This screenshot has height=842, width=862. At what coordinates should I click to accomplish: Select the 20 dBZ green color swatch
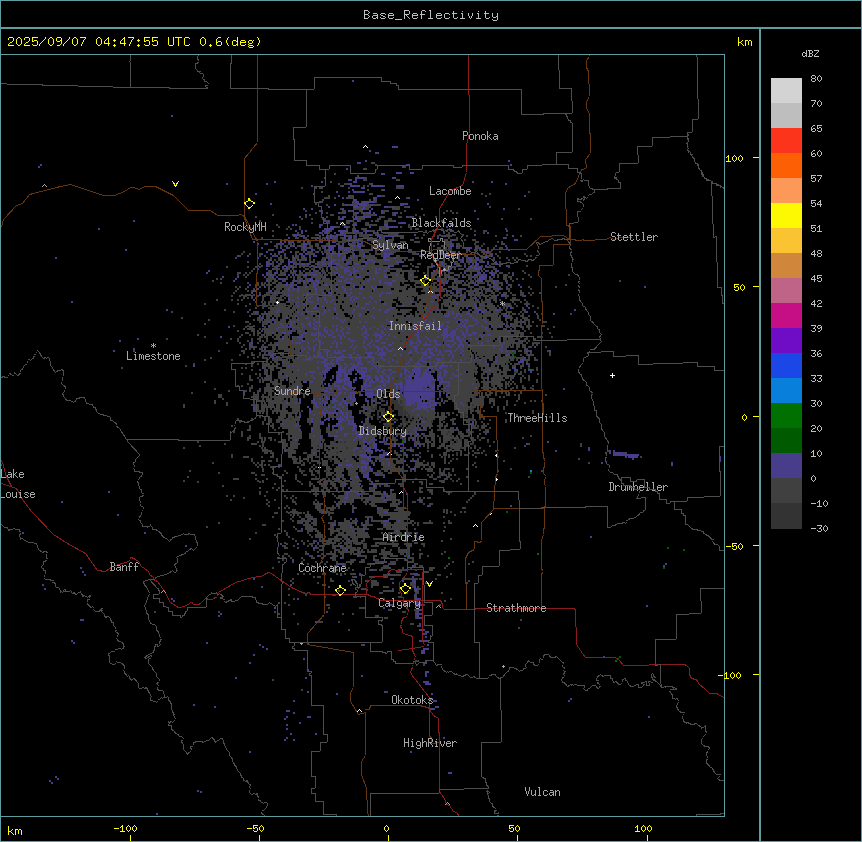pyautogui.click(x=786, y=416)
